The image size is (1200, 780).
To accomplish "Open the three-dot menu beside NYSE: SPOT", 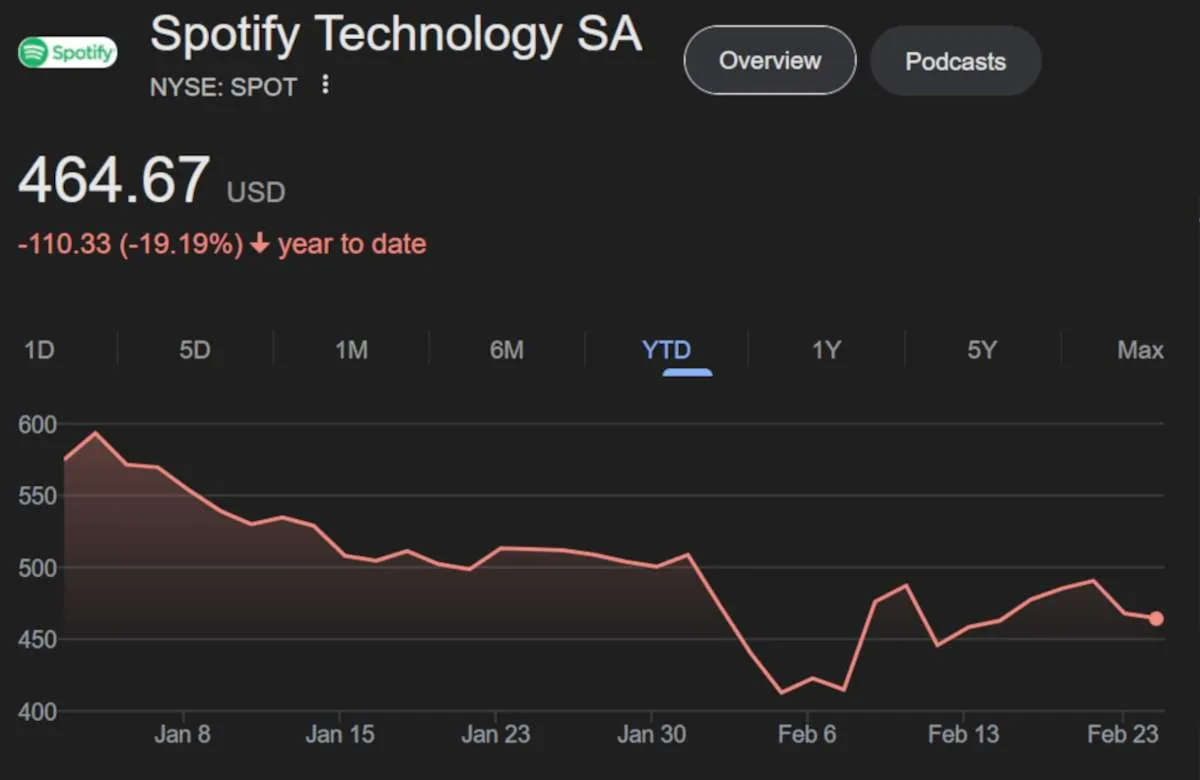I will (325, 85).
